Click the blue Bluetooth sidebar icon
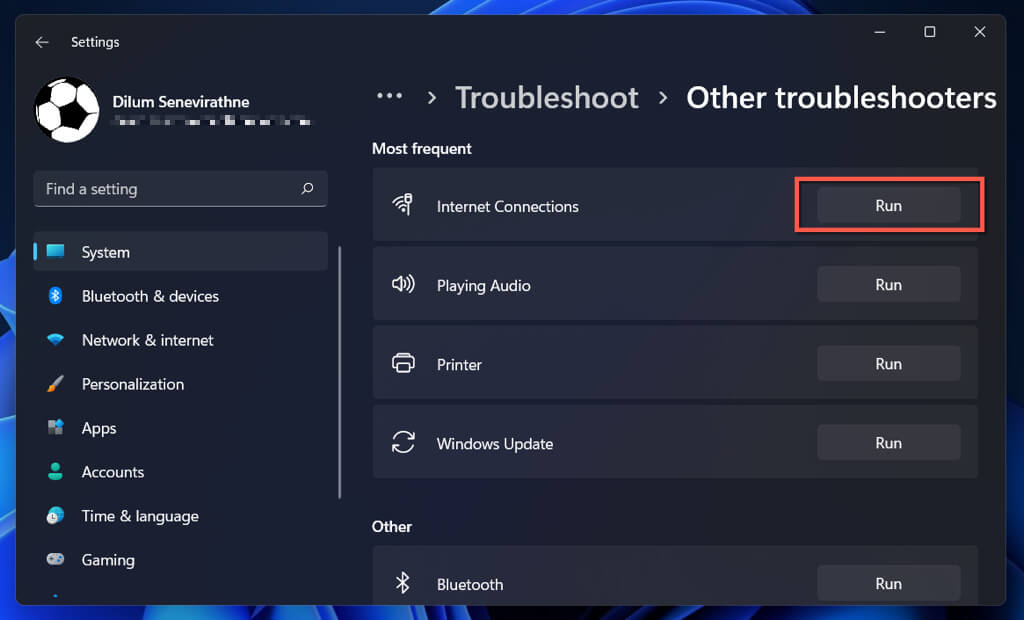This screenshot has width=1024, height=620. click(x=56, y=295)
